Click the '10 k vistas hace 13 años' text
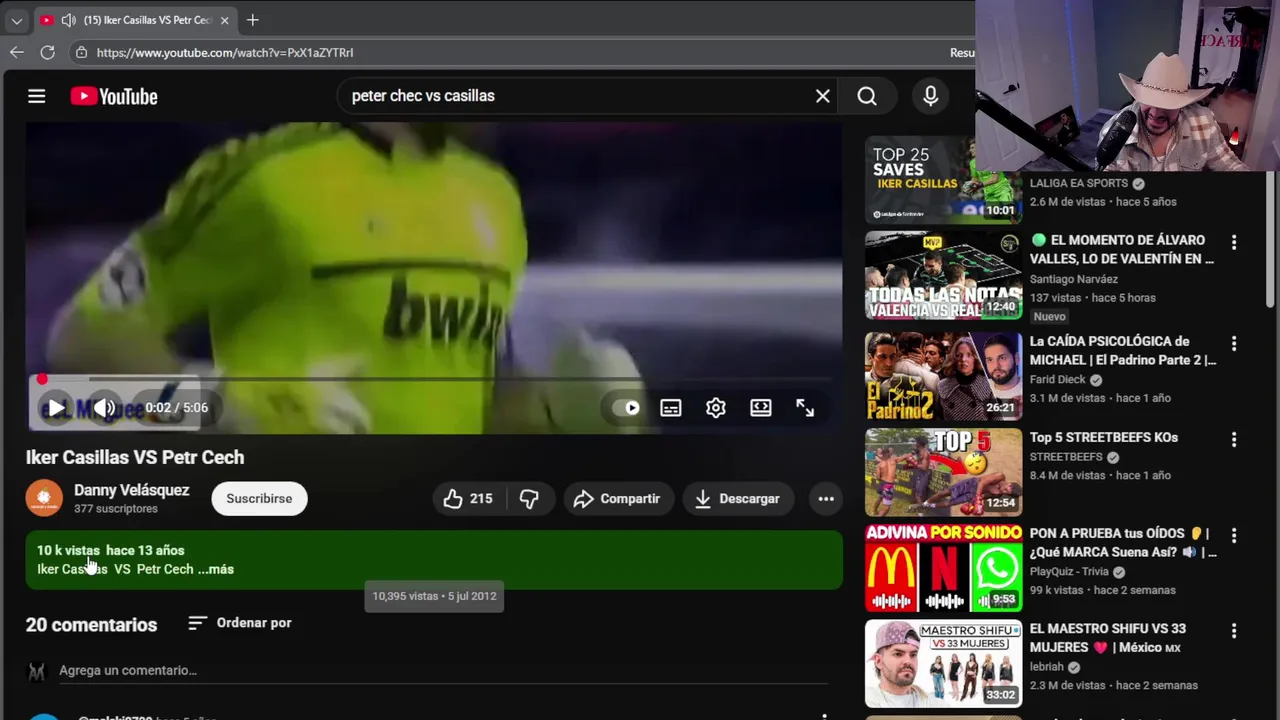The image size is (1280, 720). pyautogui.click(x=111, y=550)
